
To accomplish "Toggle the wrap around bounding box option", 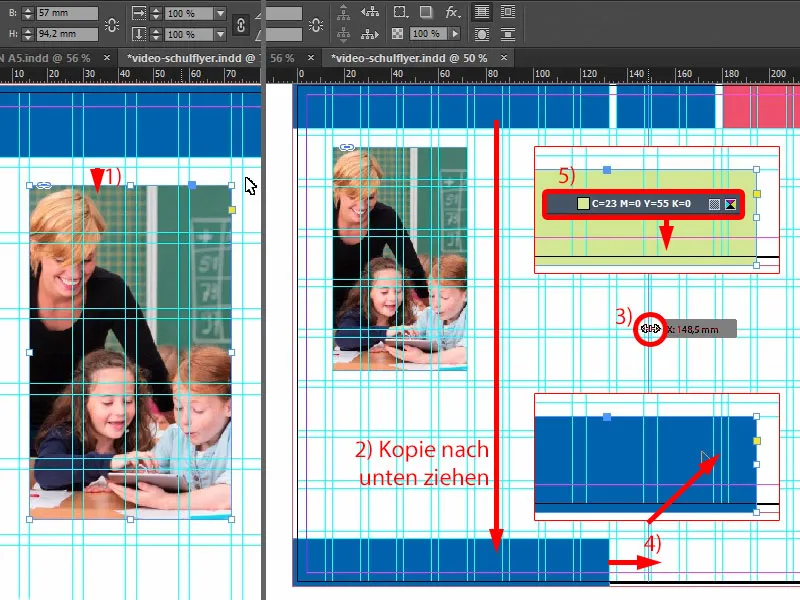I will click(x=508, y=11).
